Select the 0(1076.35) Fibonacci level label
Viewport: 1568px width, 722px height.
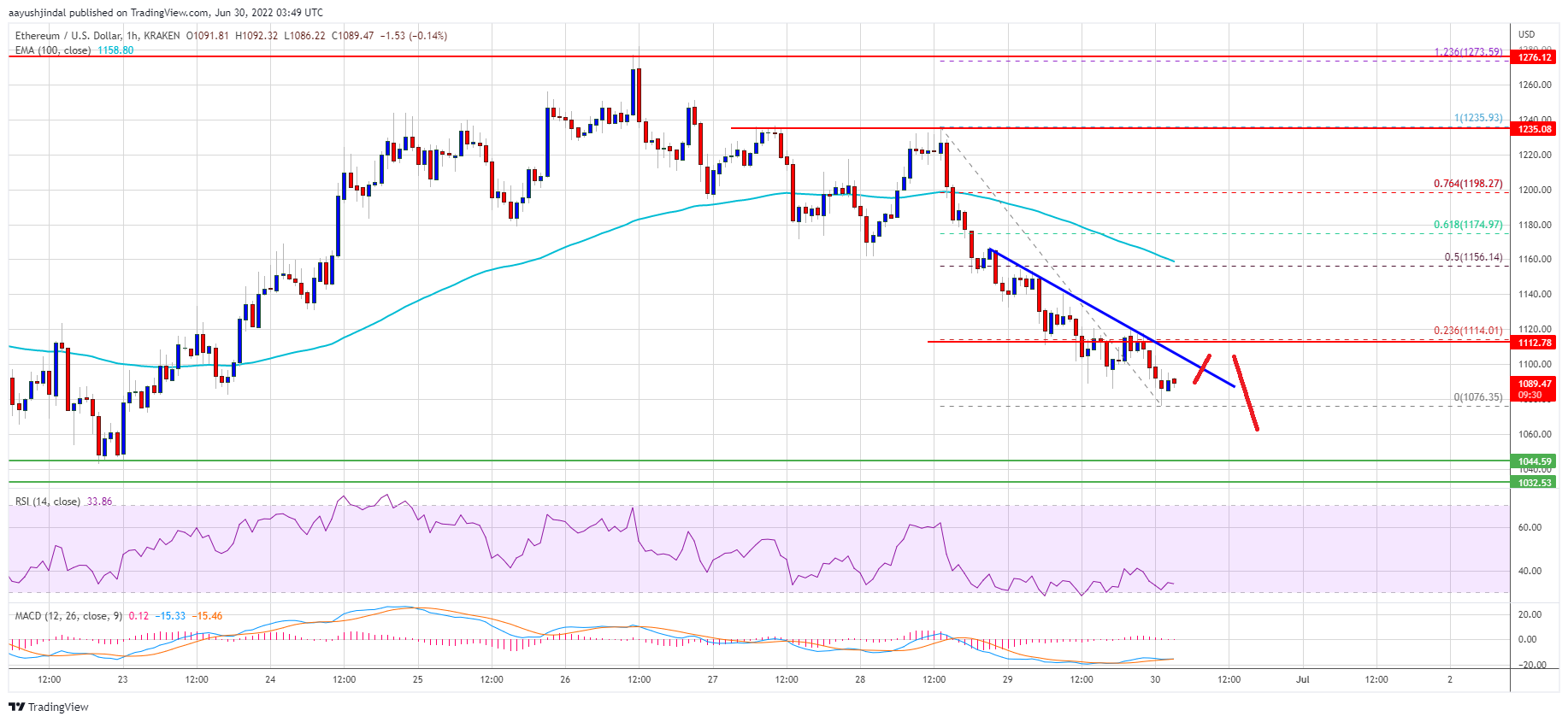[x=1477, y=397]
